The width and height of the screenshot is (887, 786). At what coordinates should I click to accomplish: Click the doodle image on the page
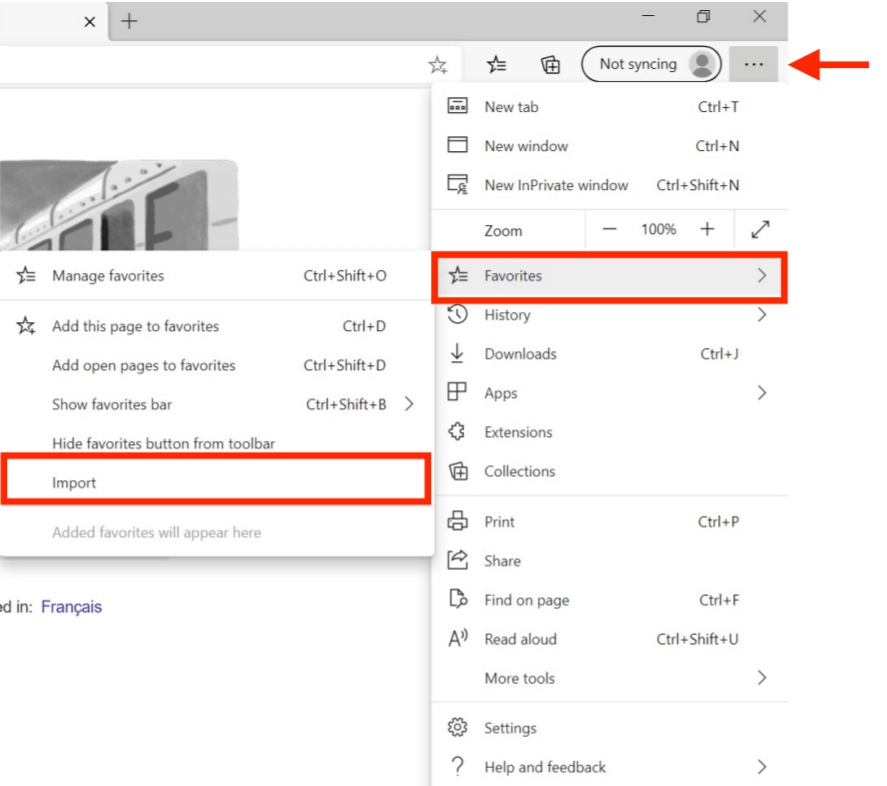[x=119, y=205]
